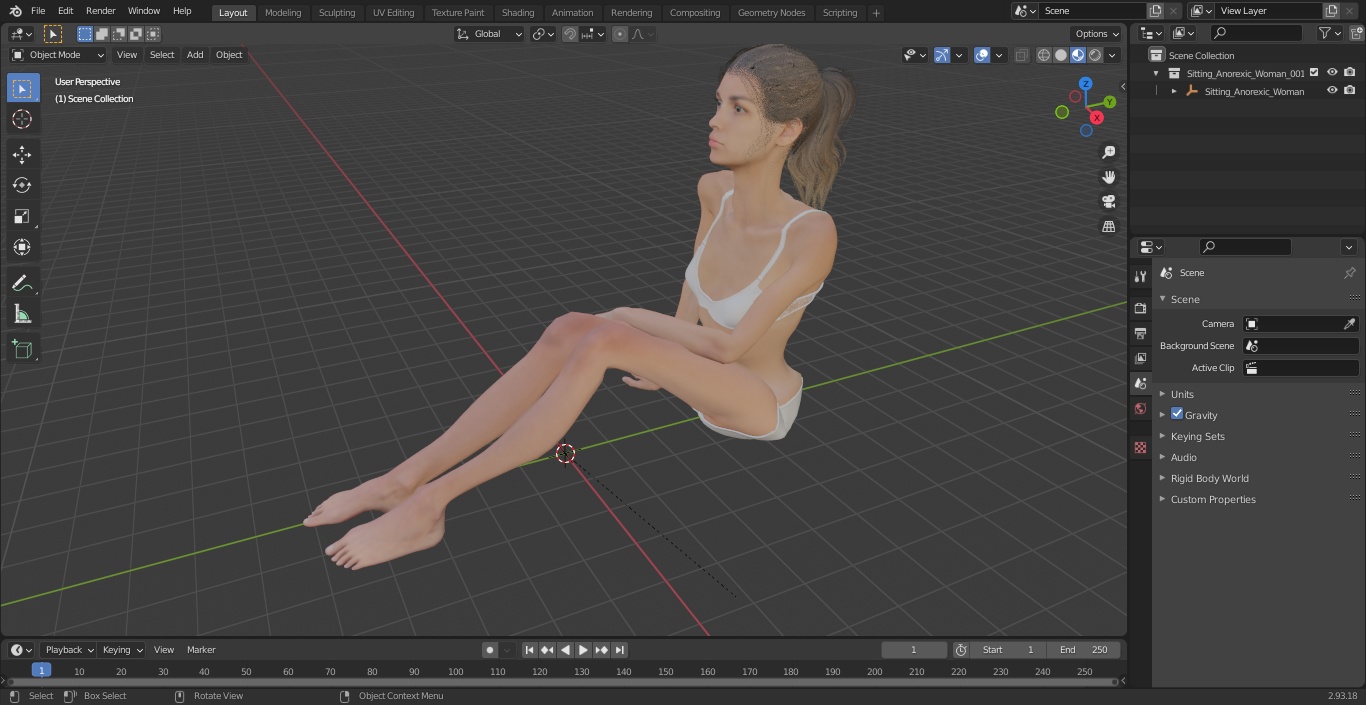Open the File menu
Viewport: 1366px width, 705px height.
click(38, 11)
